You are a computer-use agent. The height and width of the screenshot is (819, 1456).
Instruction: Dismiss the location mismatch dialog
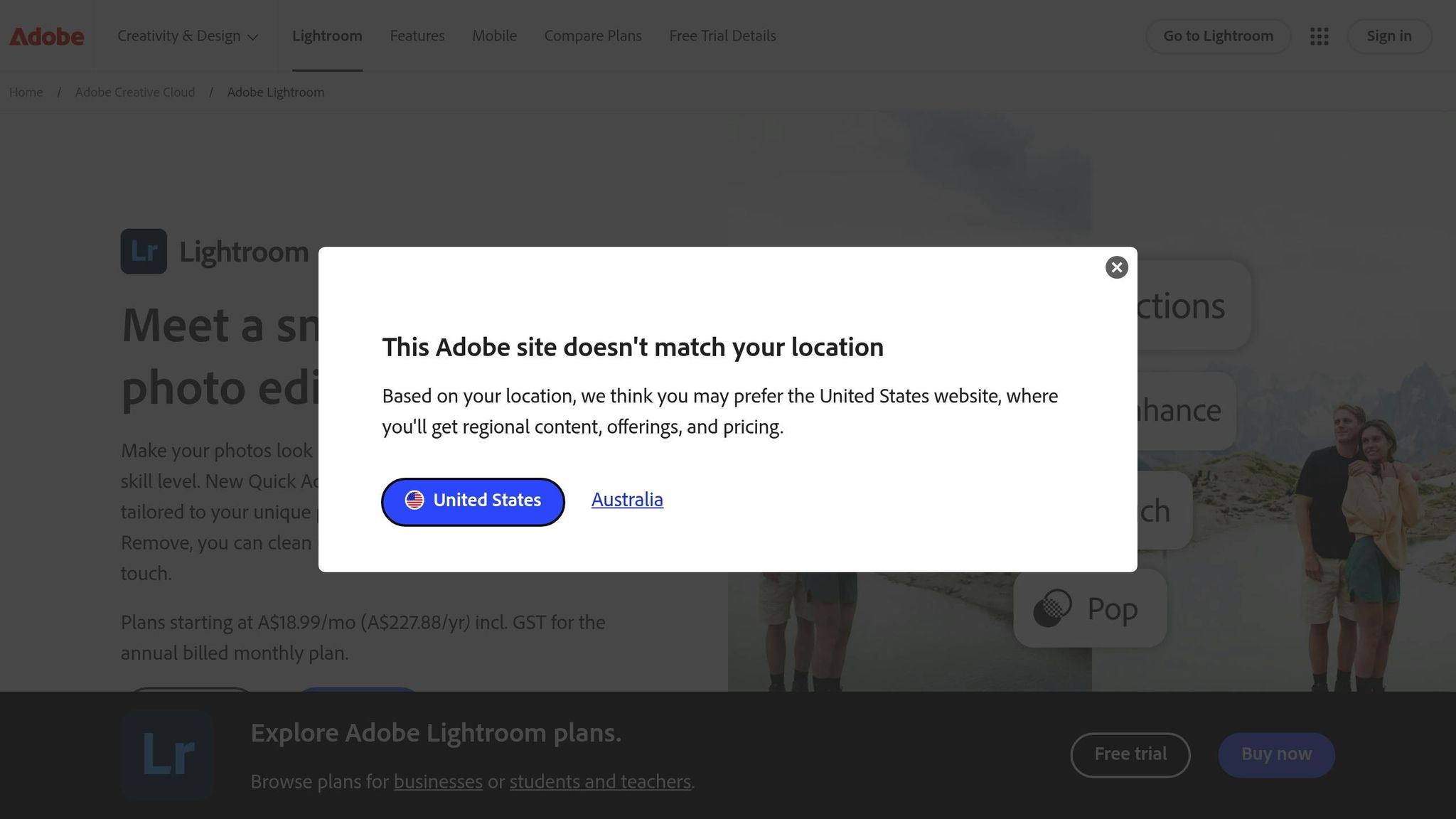[x=1116, y=267]
